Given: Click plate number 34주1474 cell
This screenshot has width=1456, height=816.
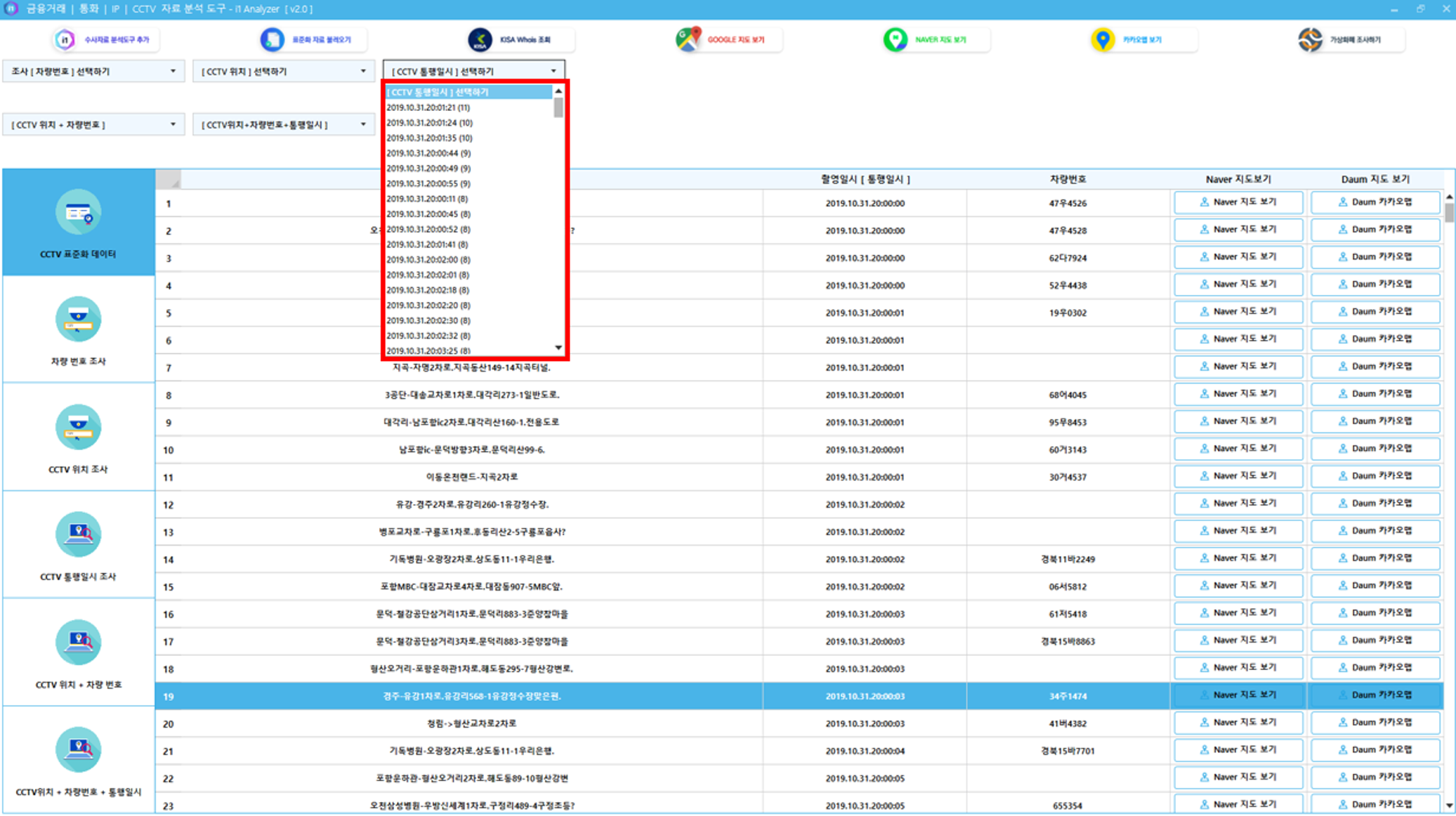Looking at the screenshot, I should 1068,697.
